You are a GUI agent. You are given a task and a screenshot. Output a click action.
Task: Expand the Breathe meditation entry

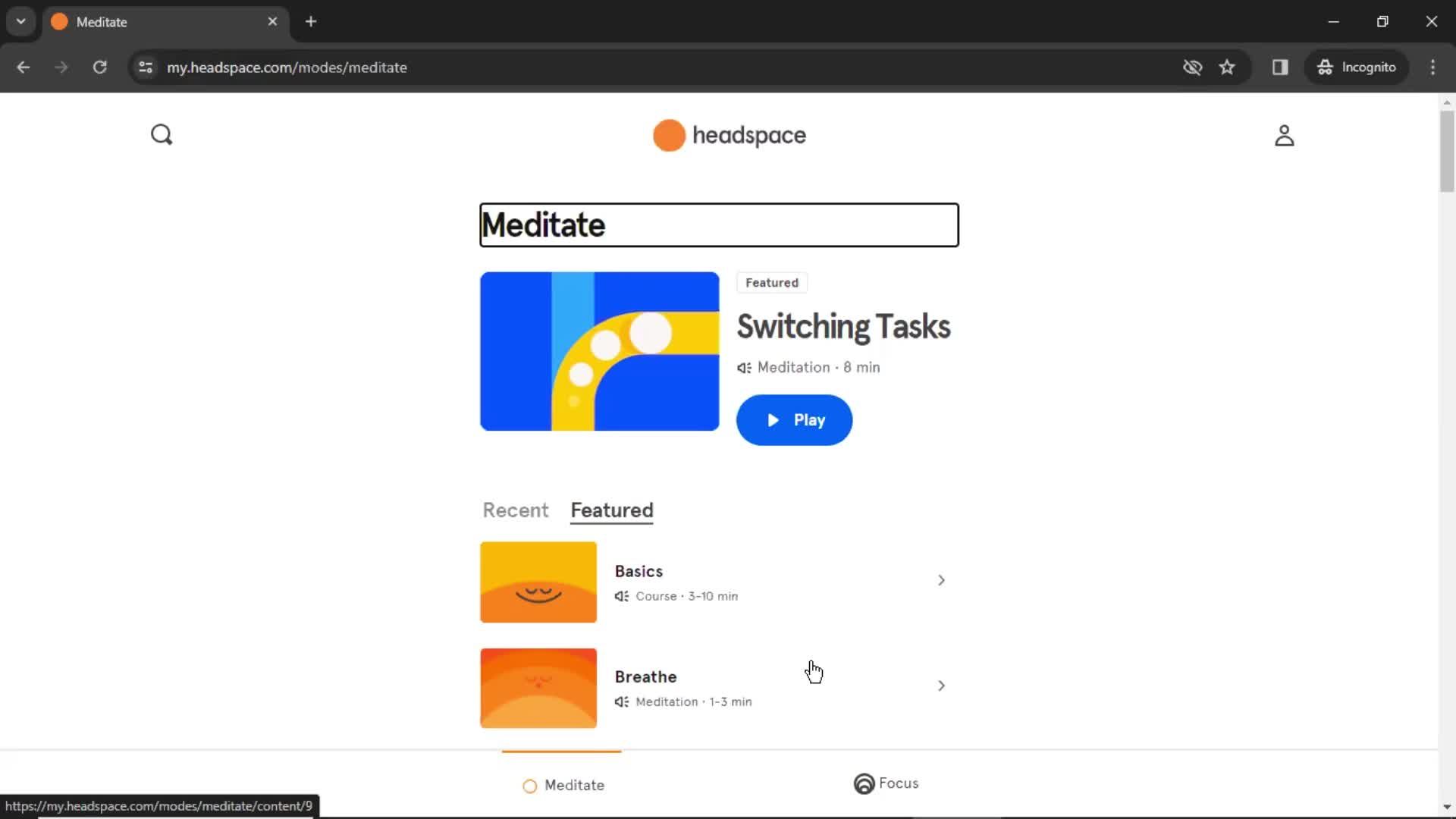tap(941, 686)
